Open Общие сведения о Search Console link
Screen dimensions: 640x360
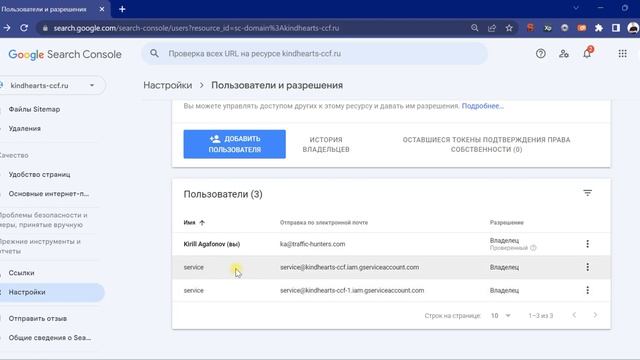point(49,338)
